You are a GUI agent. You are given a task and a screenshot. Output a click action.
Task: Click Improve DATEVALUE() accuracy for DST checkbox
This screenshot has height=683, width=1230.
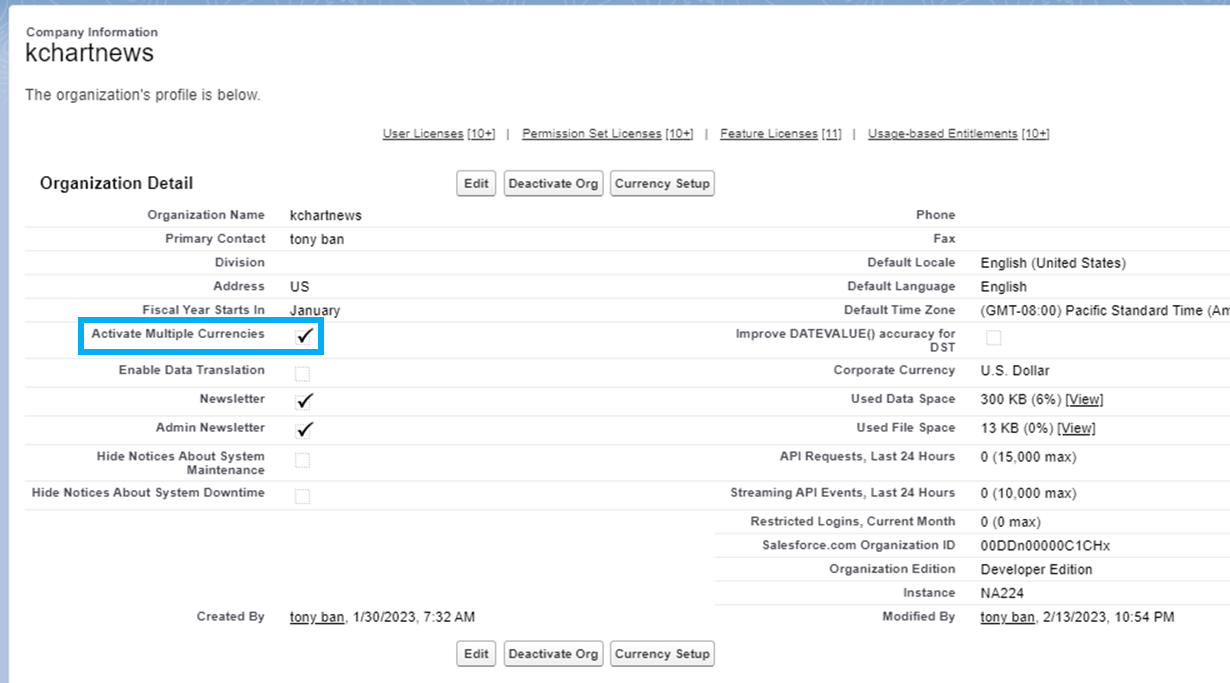[993, 338]
